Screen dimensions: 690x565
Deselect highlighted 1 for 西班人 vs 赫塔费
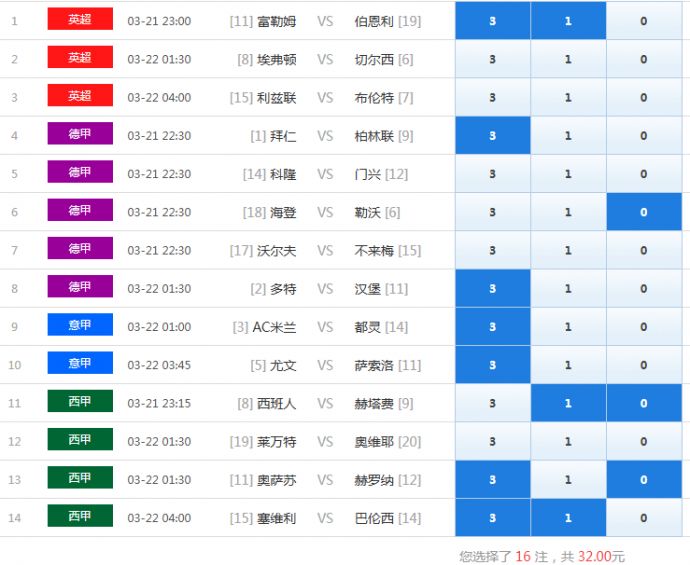pyautogui.click(x=568, y=403)
